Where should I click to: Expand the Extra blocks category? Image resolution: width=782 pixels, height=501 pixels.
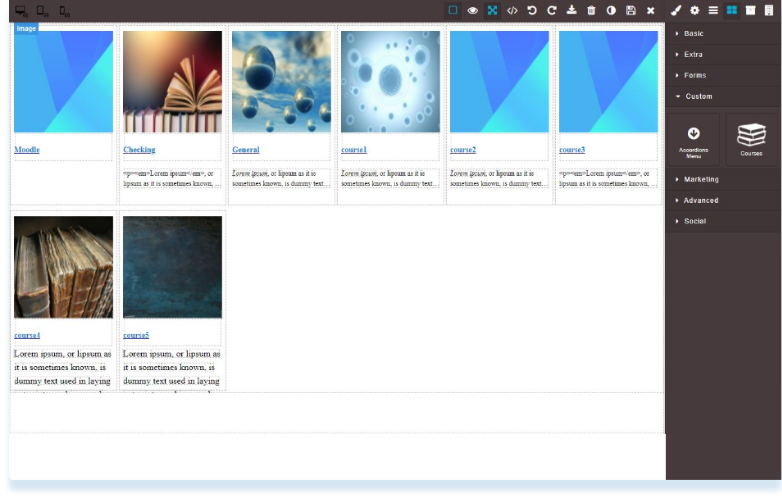(724, 54)
